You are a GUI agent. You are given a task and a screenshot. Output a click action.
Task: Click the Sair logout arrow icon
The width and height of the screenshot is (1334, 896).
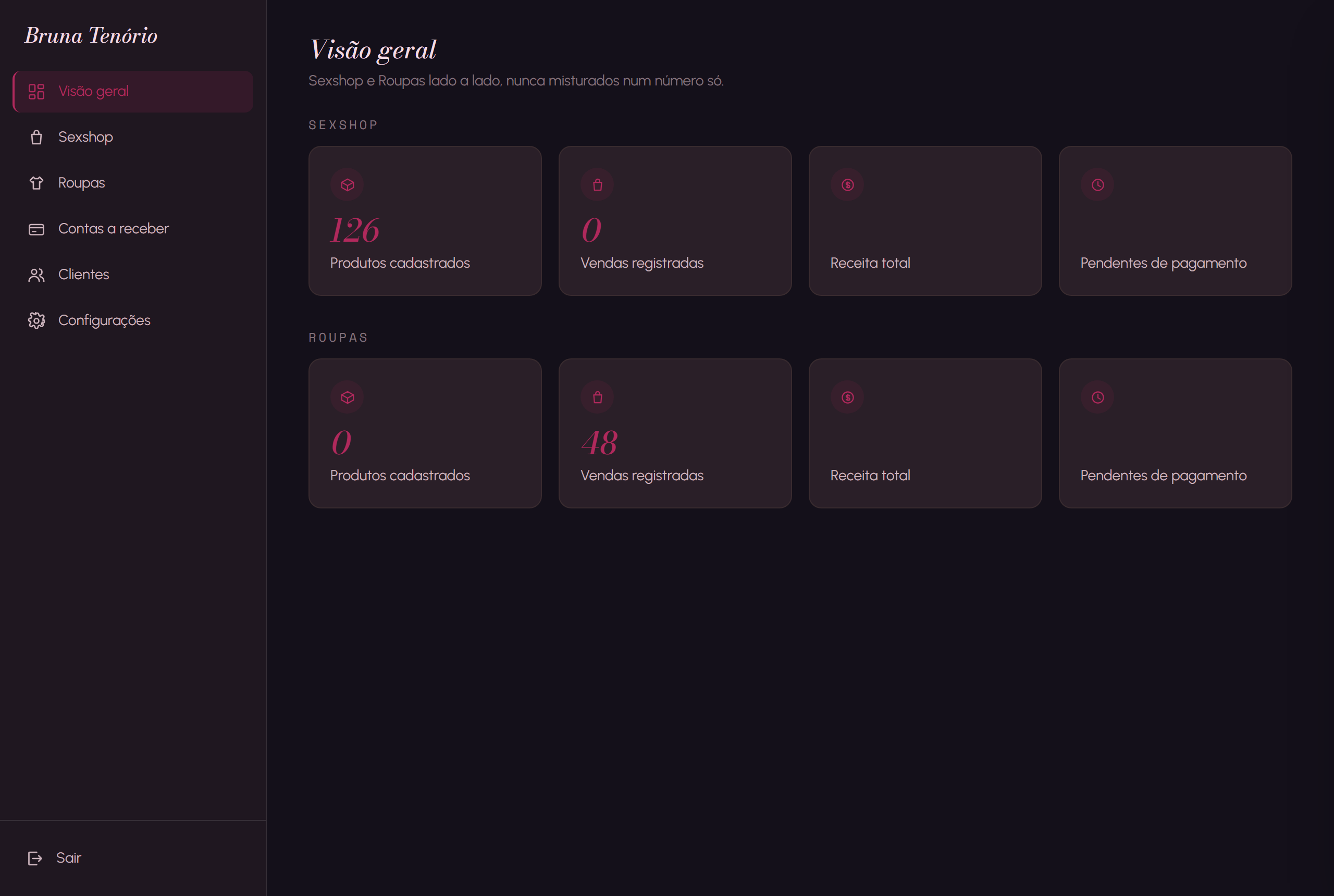point(35,858)
